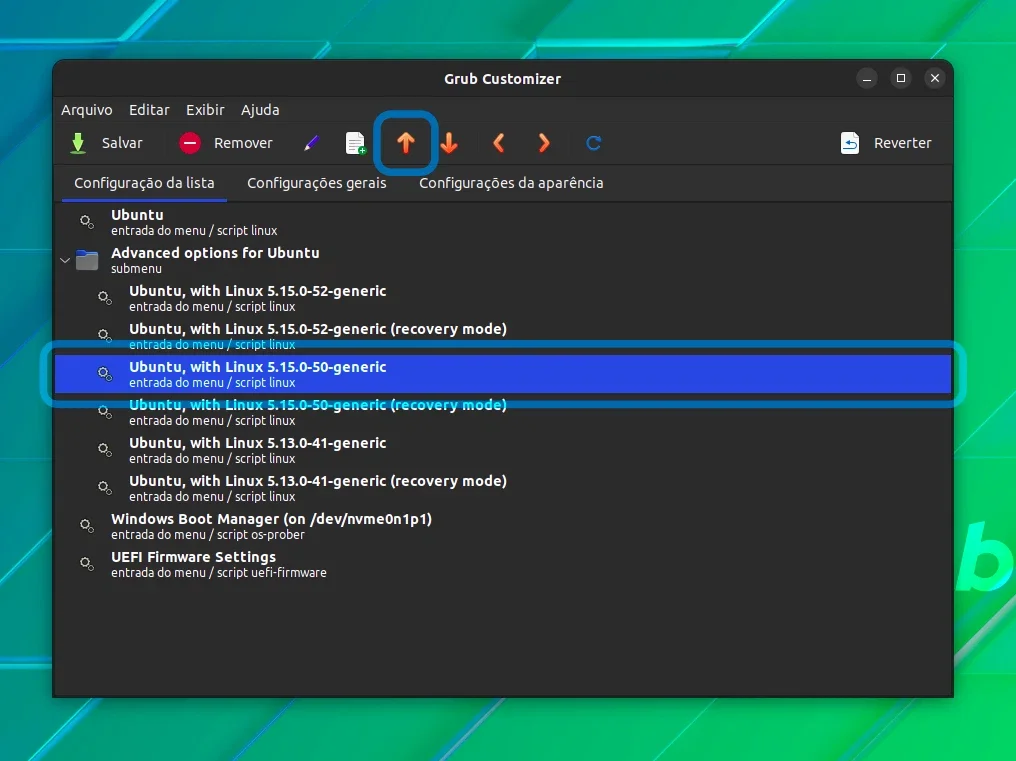
Task: Select 5.15.0-52-generic (recovery mode) entry
Action: 503,336
